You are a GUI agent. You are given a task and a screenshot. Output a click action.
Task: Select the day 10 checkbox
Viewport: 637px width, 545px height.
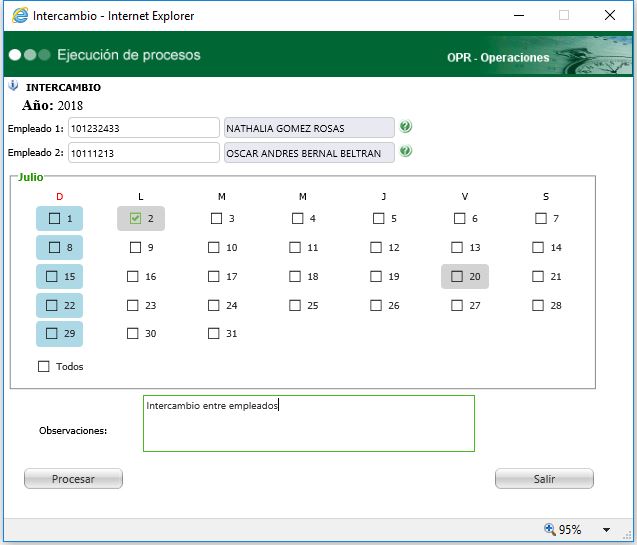[214, 247]
